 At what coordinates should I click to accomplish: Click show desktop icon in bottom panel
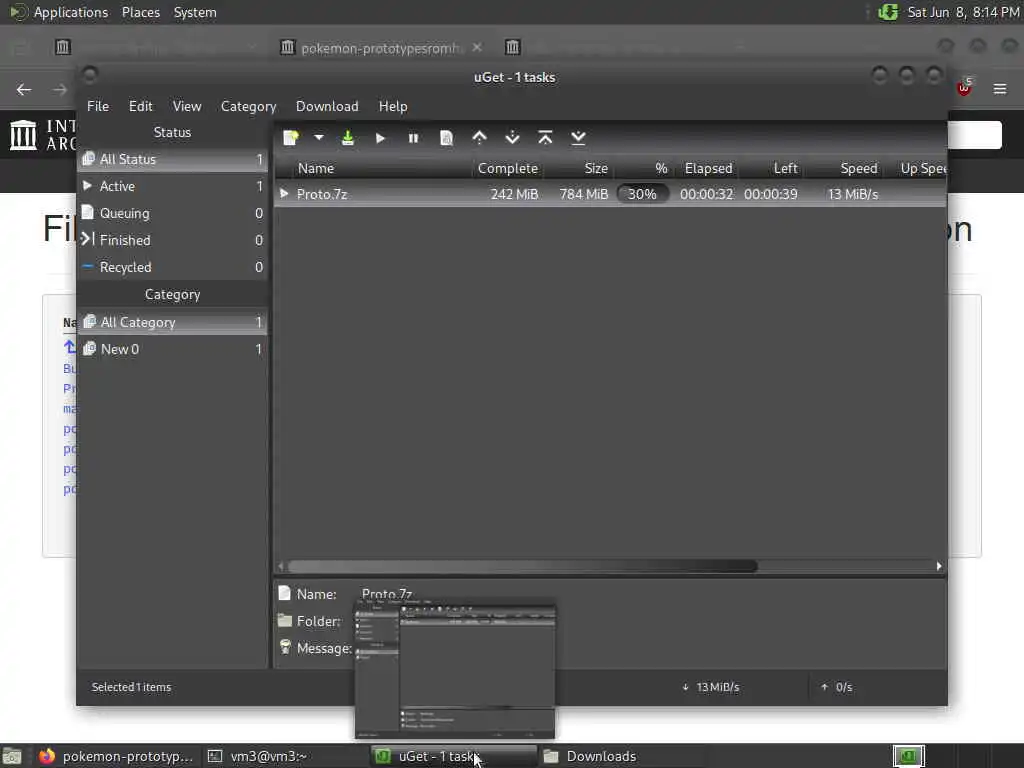[x=12, y=756]
